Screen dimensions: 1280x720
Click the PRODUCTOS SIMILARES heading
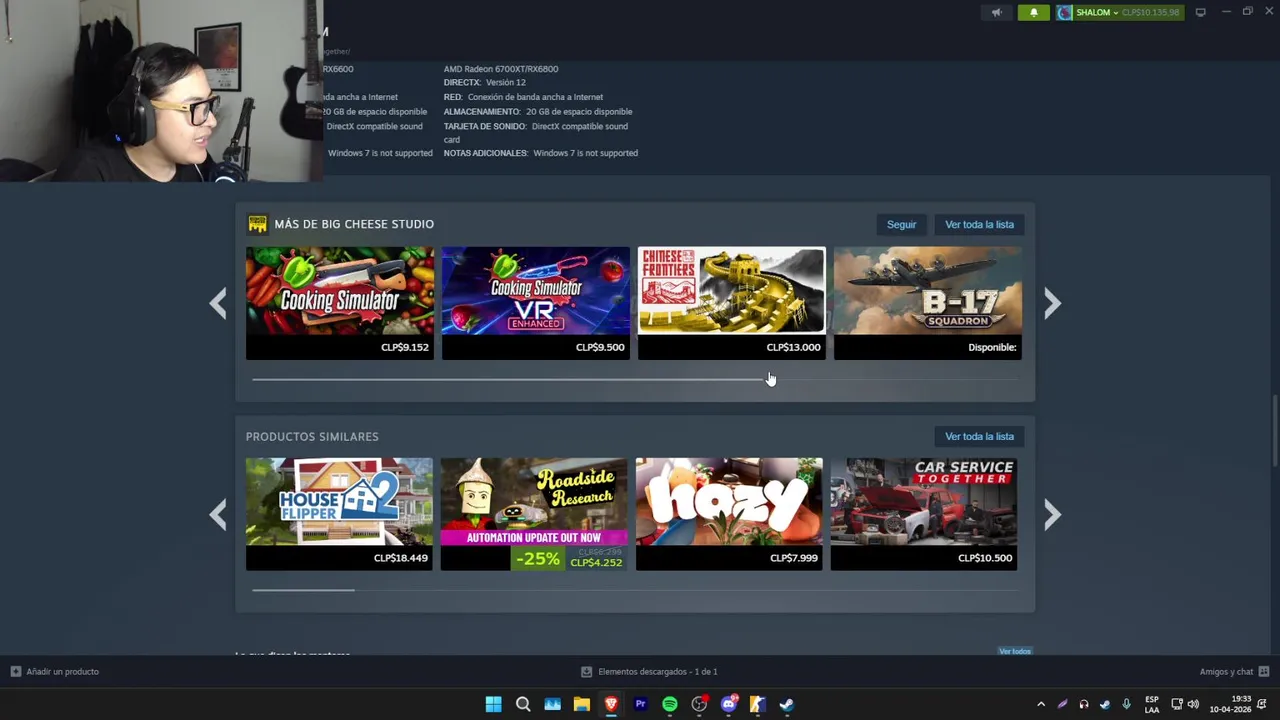312,437
